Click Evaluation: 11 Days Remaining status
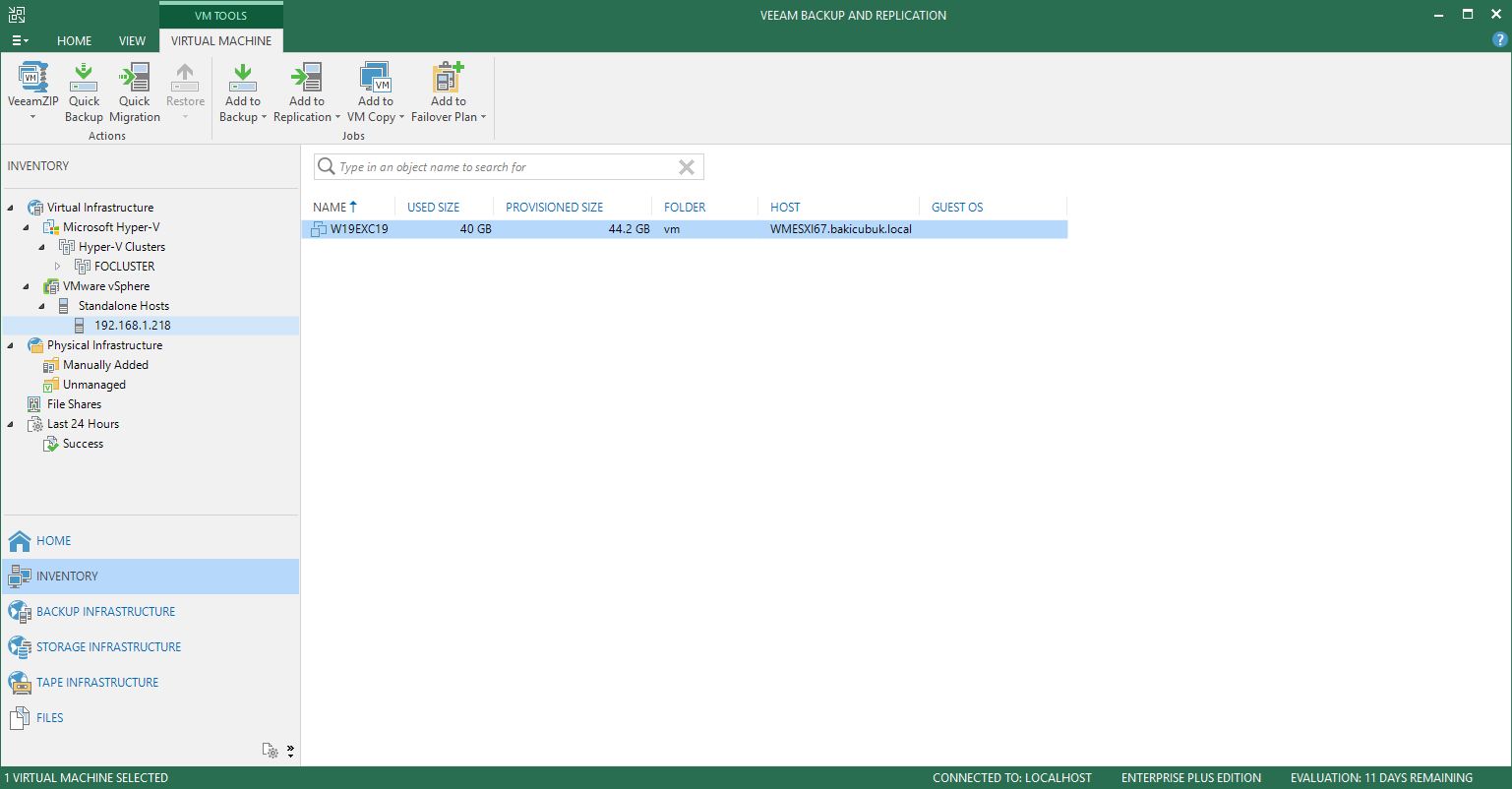The image size is (1512, 789). tap(1382, 778)
